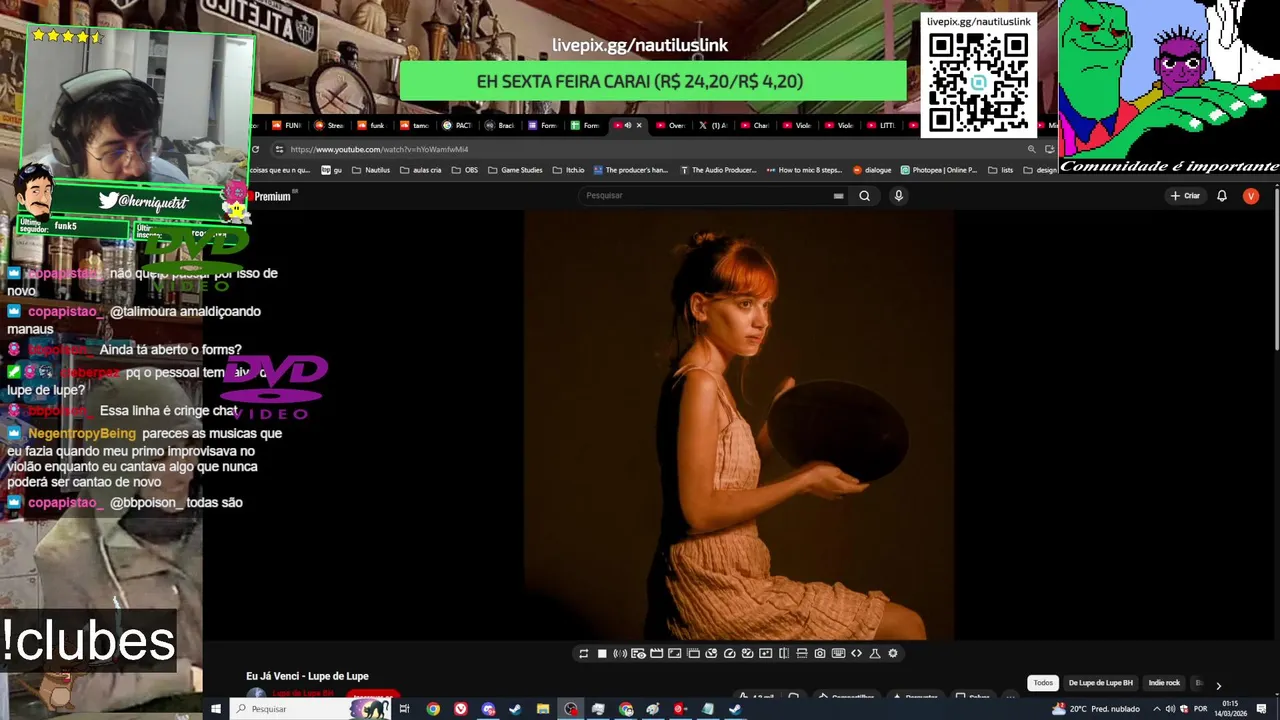Image resolution: width=1280 pixels, height=720 pixels.
Task: Open the Windows notification center icon
Action: click(1261, 709)
